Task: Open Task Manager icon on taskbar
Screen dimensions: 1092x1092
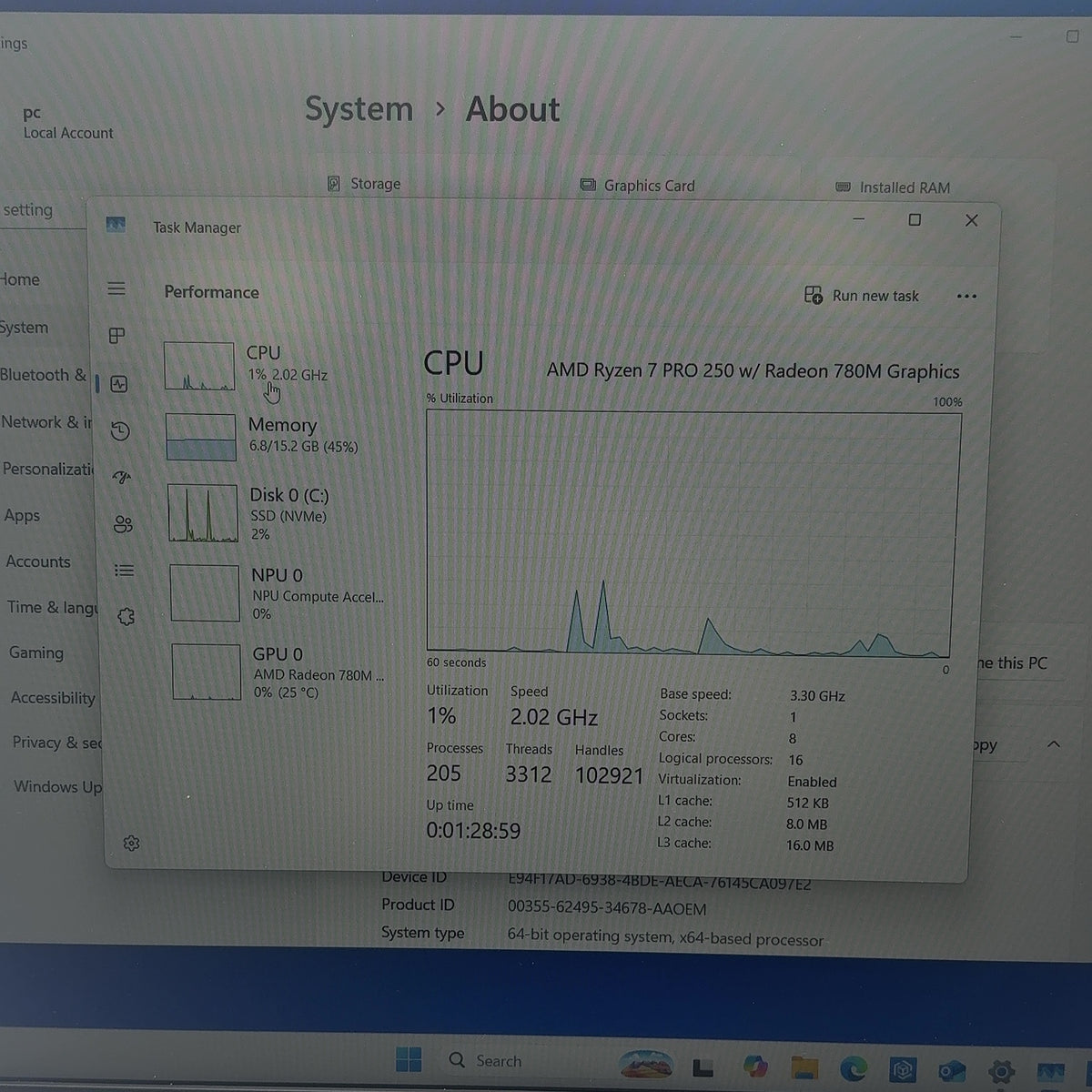Action: pyautogui.click(x=1050, y=1072)
